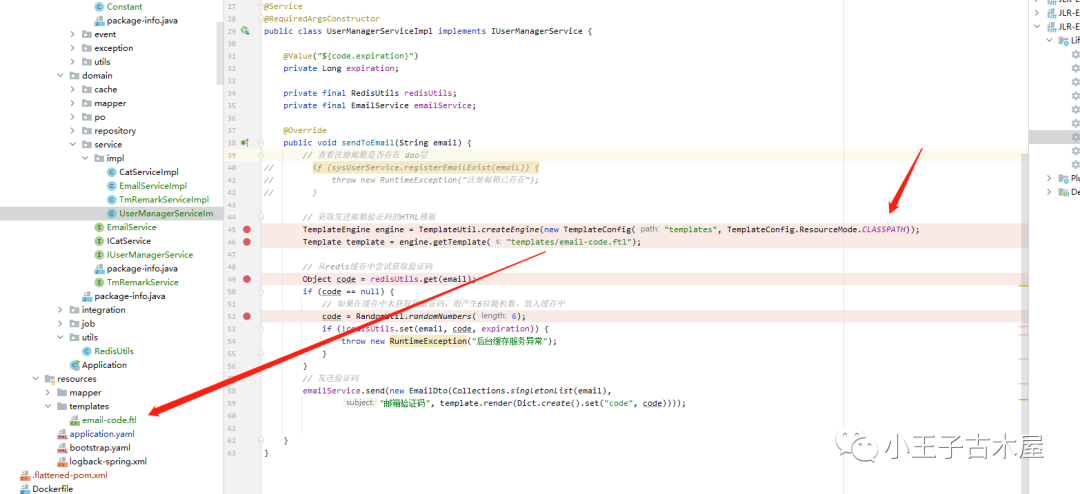1080x494 pixels.
Task: Click the application.yaml file icon
Action: click(x=61, y=434)
